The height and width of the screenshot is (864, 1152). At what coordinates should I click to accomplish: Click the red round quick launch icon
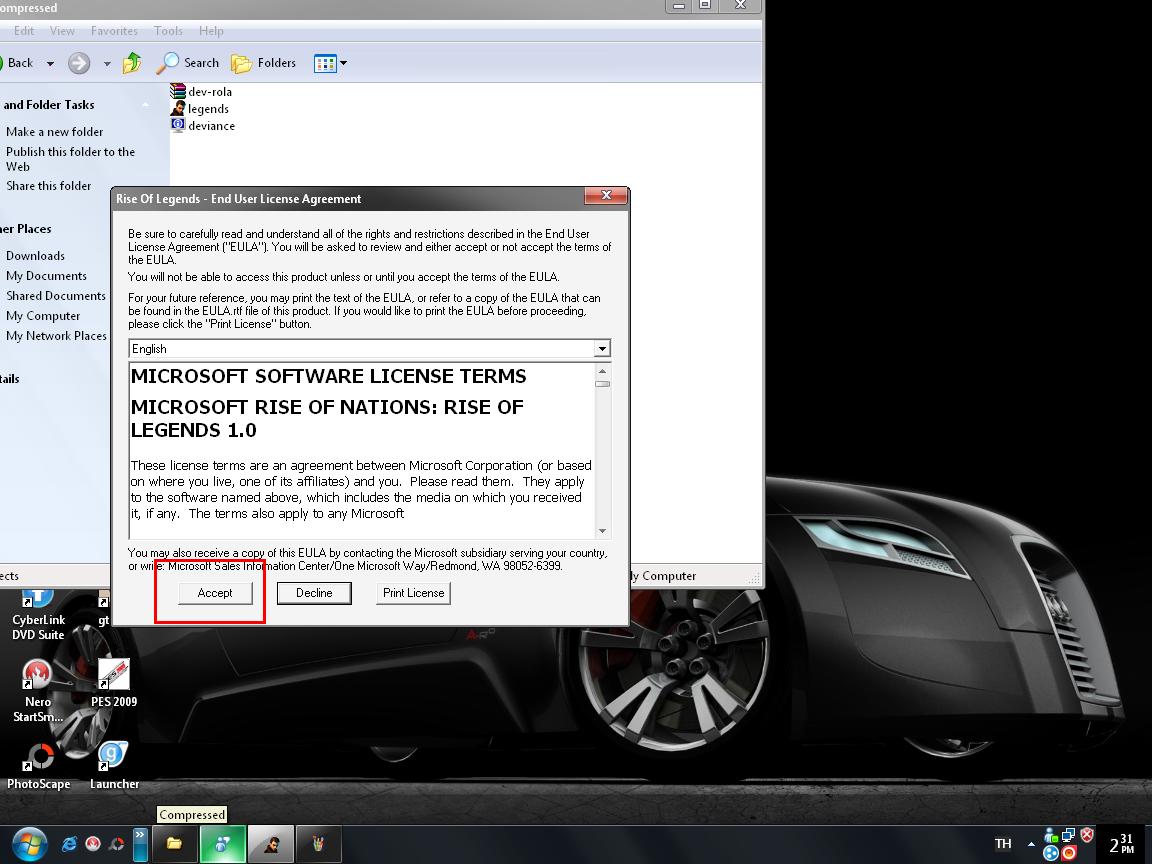pos(93,843)
